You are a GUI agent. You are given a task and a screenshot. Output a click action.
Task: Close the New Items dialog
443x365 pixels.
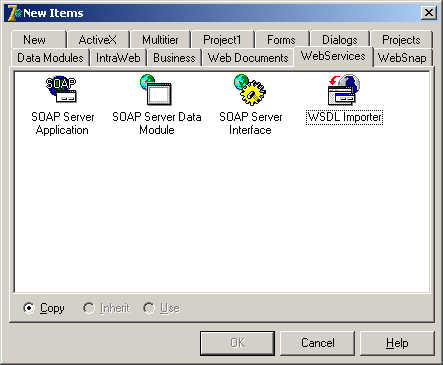[429, 13]
